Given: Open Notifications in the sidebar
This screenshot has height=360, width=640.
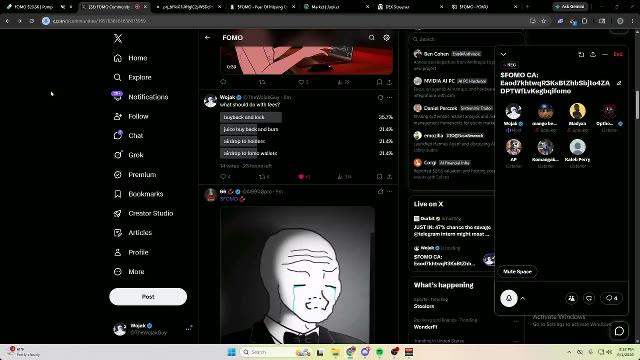Looking at the screenshot, I should pos(141,97).
